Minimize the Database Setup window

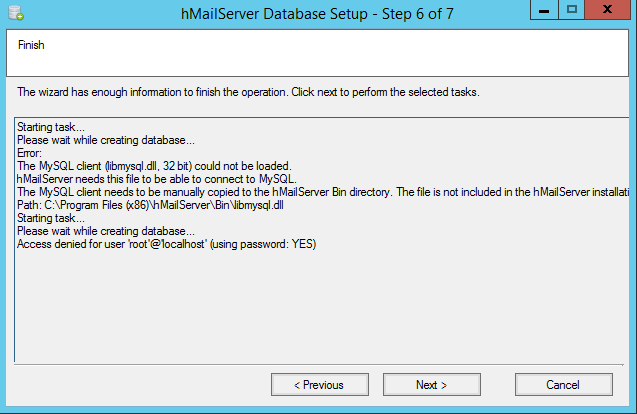point(544,10)
